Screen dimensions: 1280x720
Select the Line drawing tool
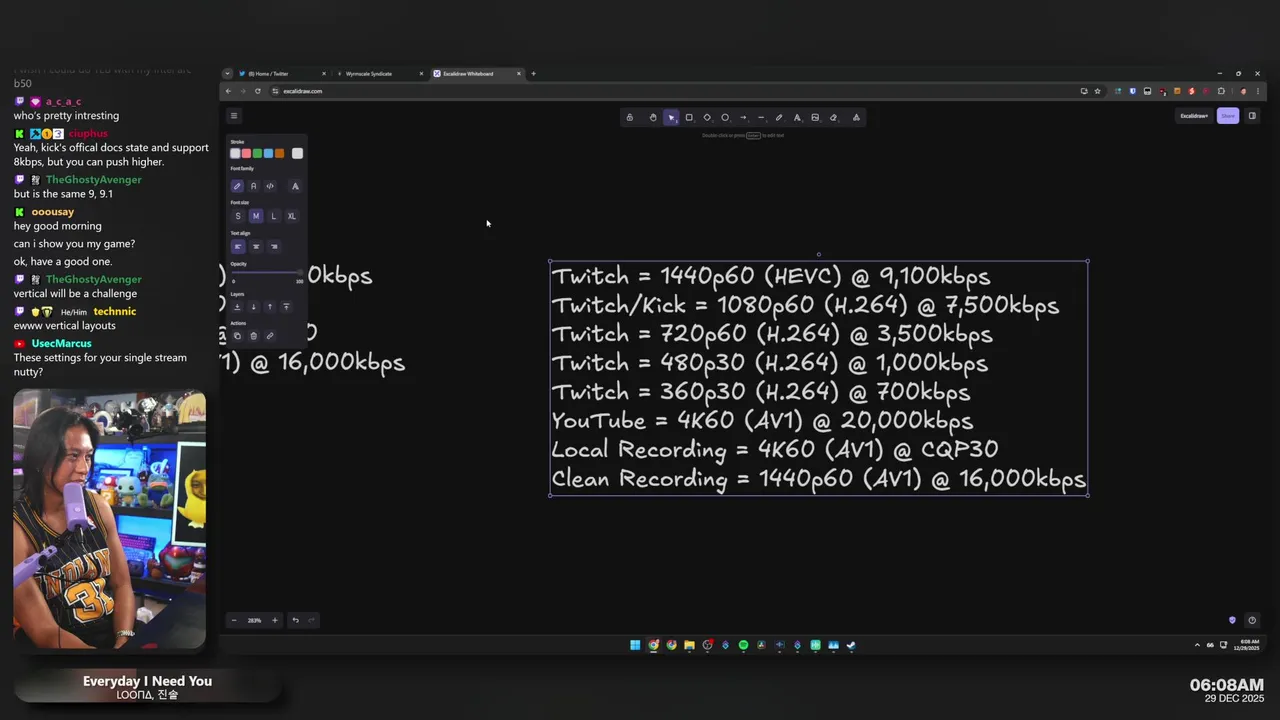pyautogui.click(x=761, y=117)
